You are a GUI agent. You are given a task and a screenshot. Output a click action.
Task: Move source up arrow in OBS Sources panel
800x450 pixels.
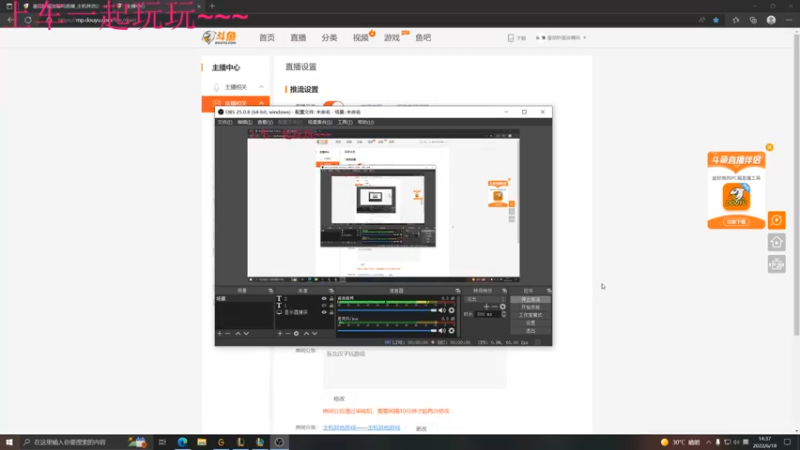[x=306, y=333]
